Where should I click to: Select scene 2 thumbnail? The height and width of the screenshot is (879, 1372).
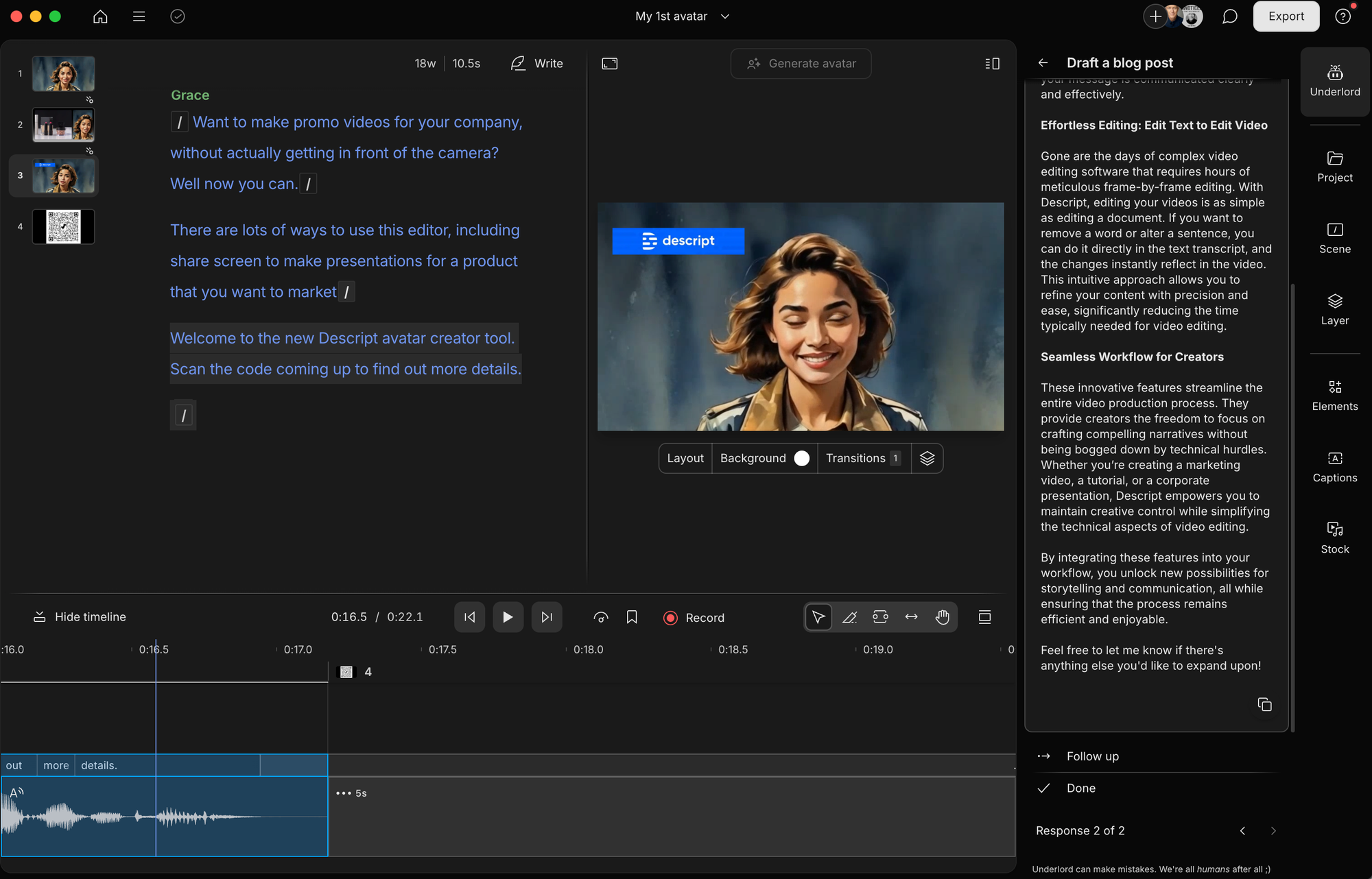pos(64,125)
